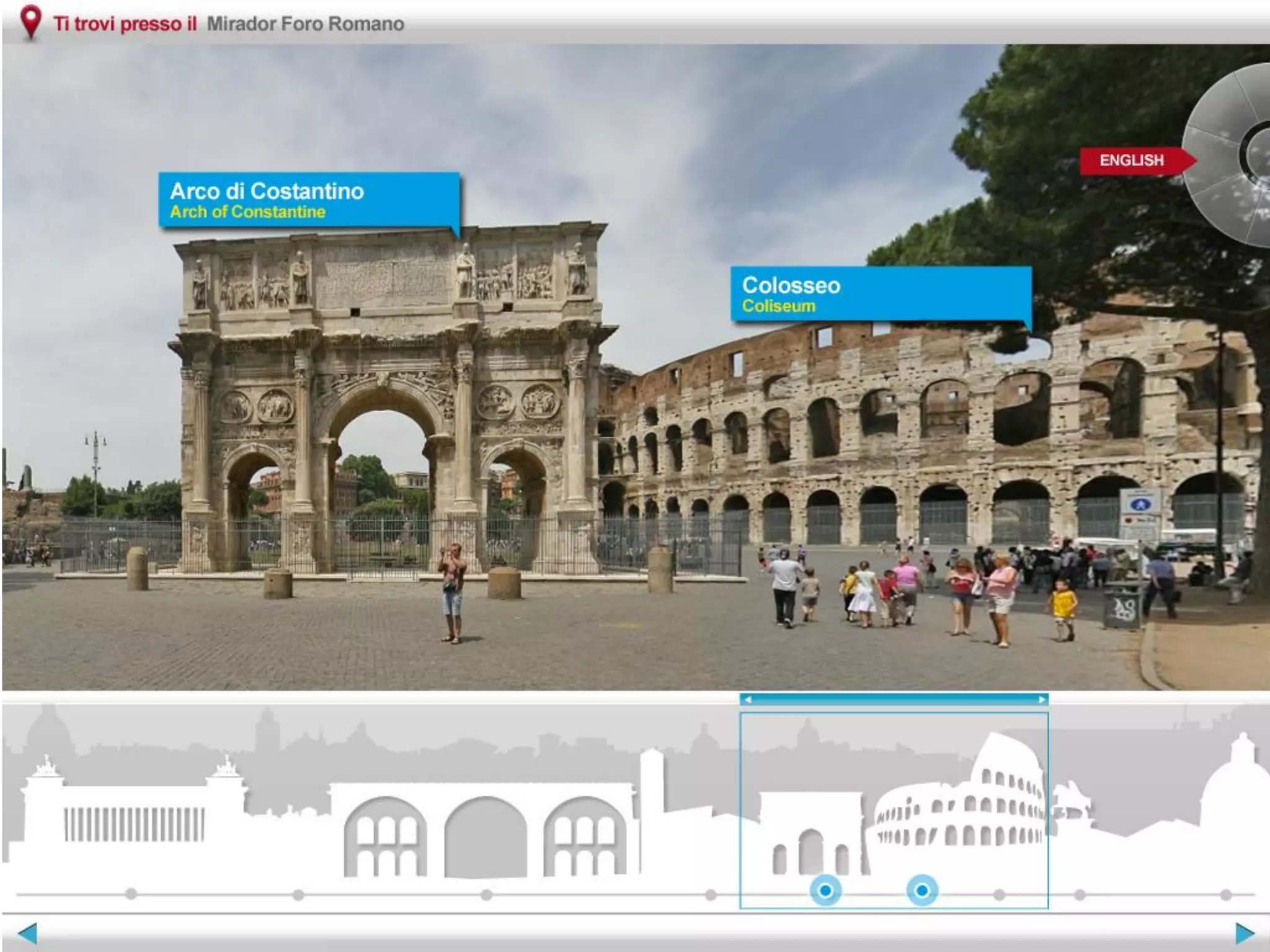Select the three-arched Basilica silhouette in the skyline
Image resolution: width=1270 pixels, height=952 pixels.
(485, 831)
